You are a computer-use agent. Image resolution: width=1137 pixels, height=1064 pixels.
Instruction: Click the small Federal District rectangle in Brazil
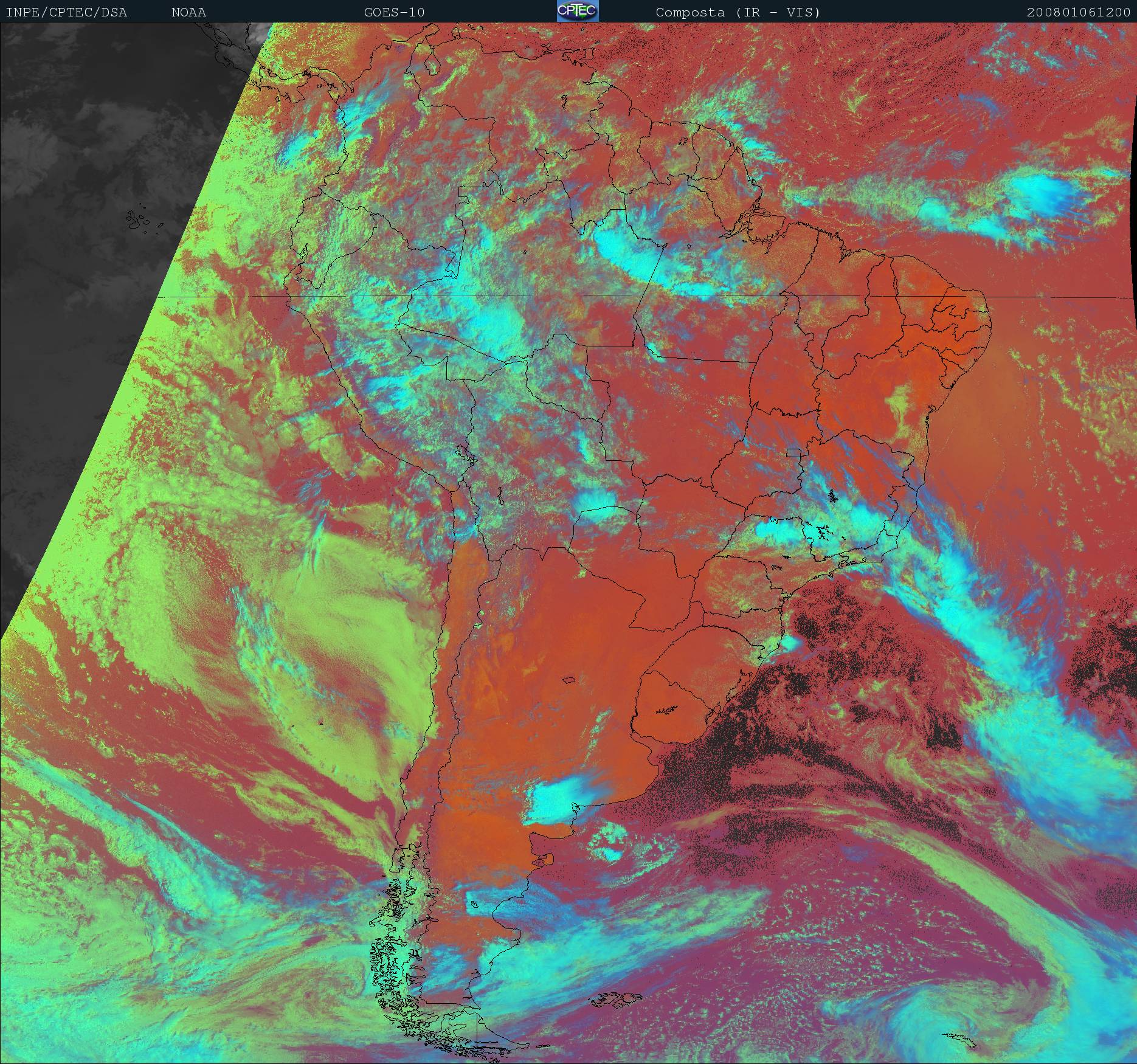(x=793, y=452)
